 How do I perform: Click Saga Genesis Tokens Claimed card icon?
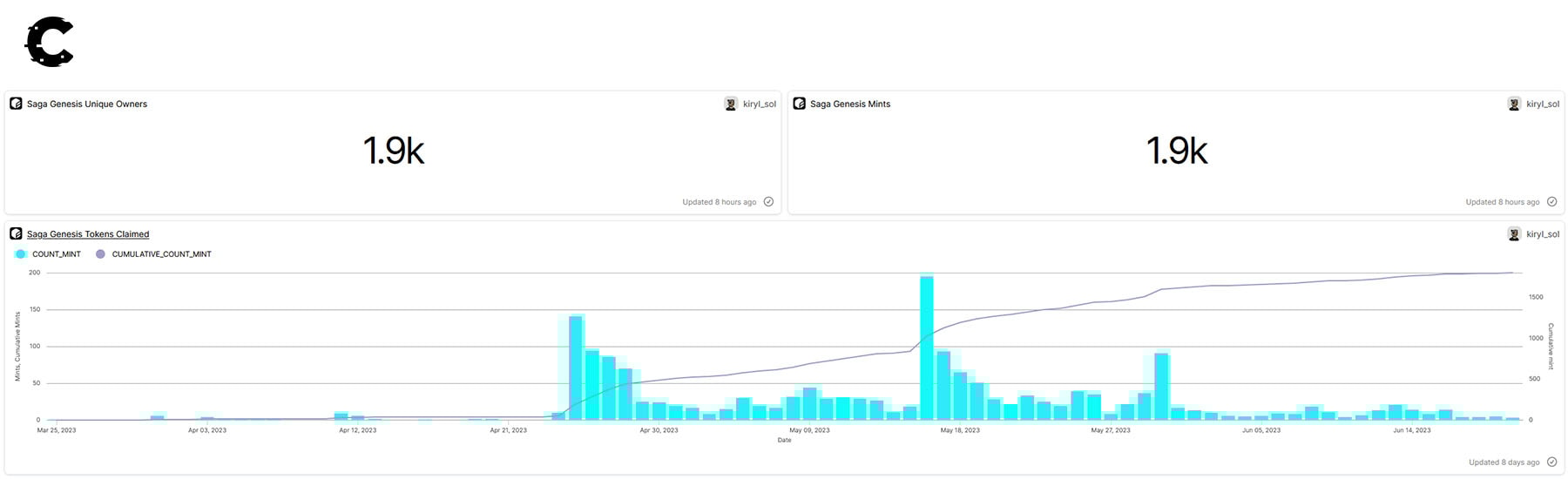coord(16,233)
